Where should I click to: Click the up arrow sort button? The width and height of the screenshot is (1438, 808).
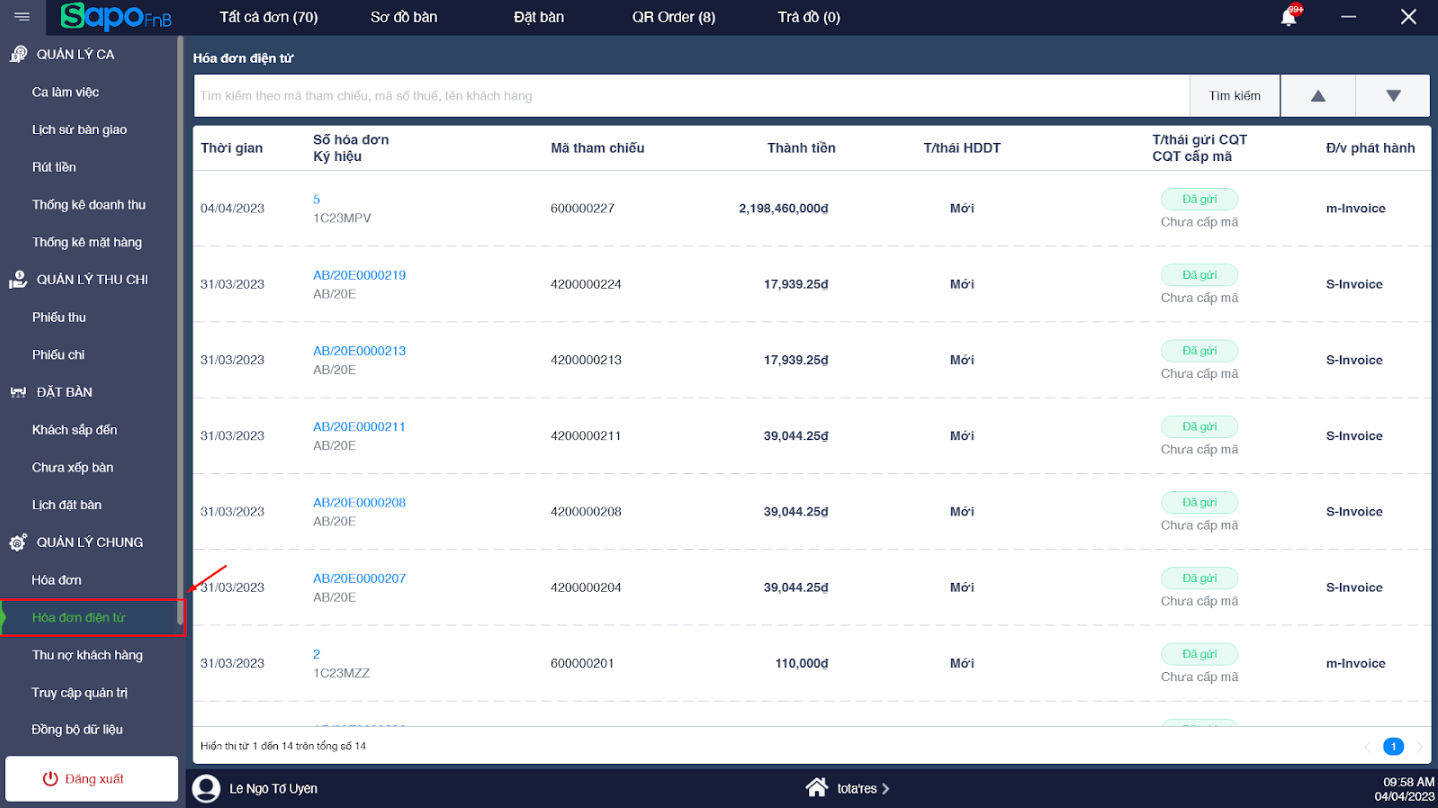[1318, 96]
